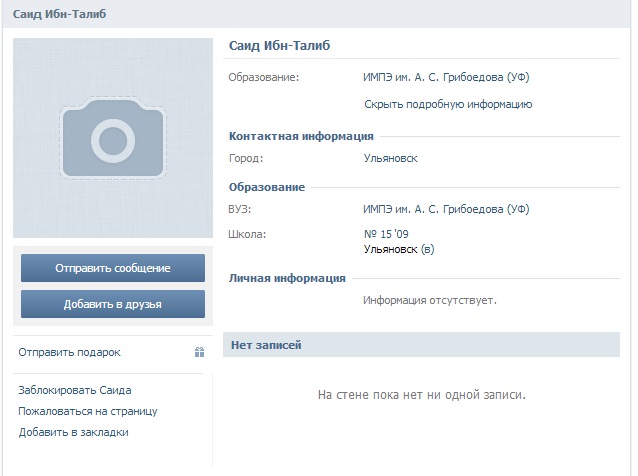638x476 pixels.
Task: Click the Нет записей wall header
Action: pyautogui.click(x=266, y=345)
